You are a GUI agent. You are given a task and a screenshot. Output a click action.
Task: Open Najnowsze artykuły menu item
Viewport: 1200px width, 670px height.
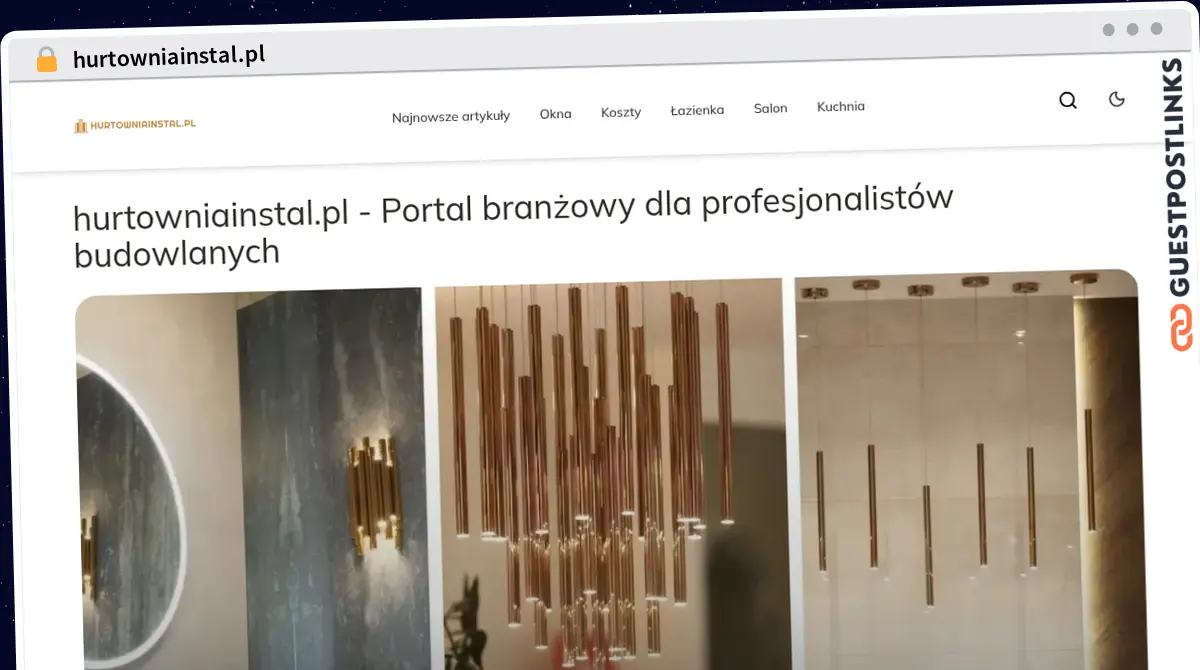coord(451,116)
